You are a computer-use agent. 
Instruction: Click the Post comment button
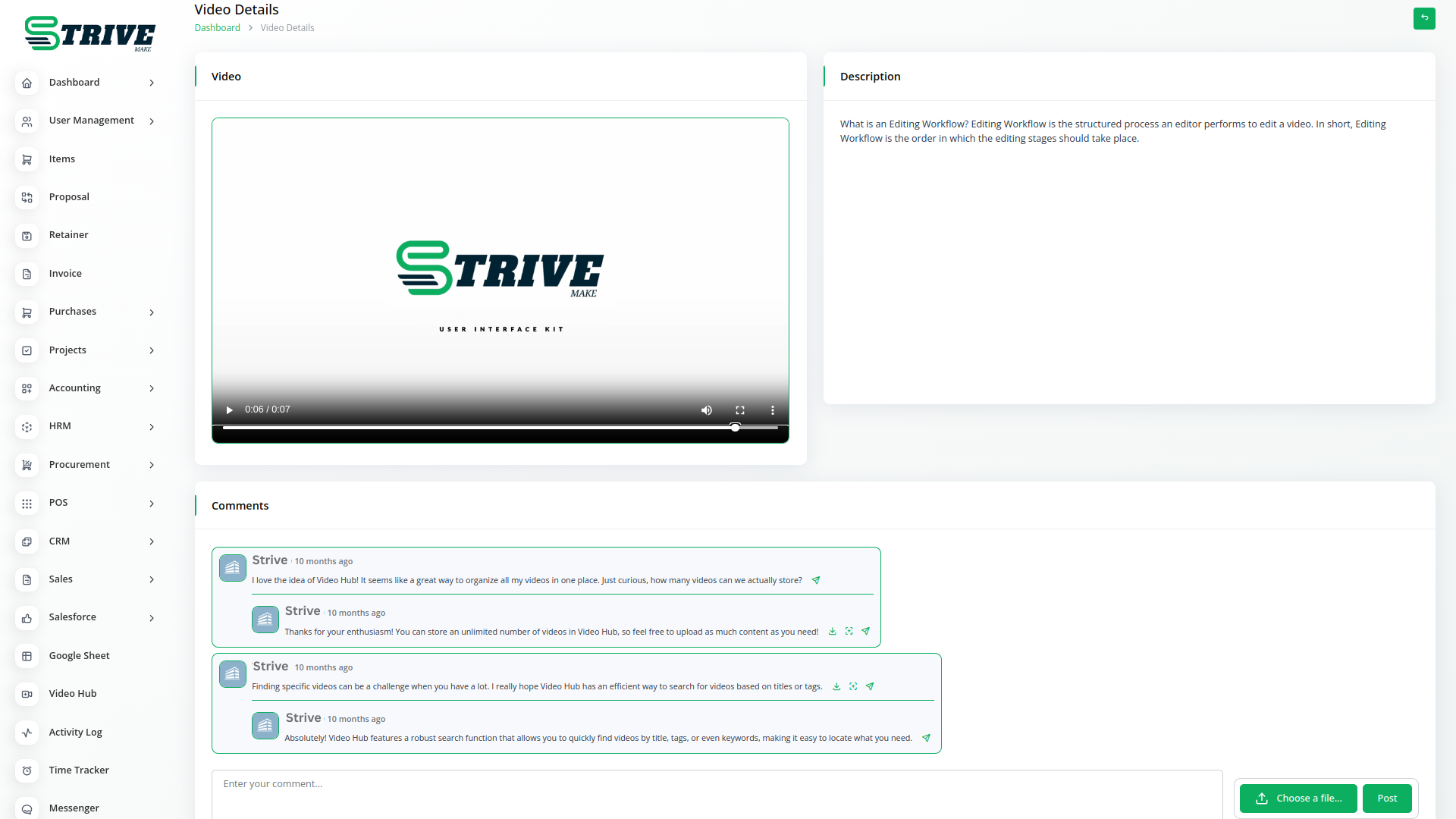[1386, 799]
